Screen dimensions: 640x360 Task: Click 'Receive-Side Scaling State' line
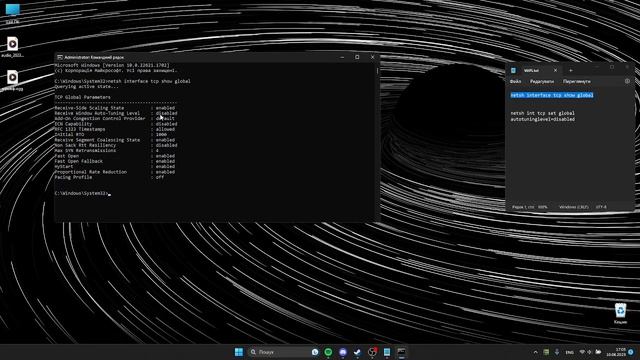click(115, 108)
